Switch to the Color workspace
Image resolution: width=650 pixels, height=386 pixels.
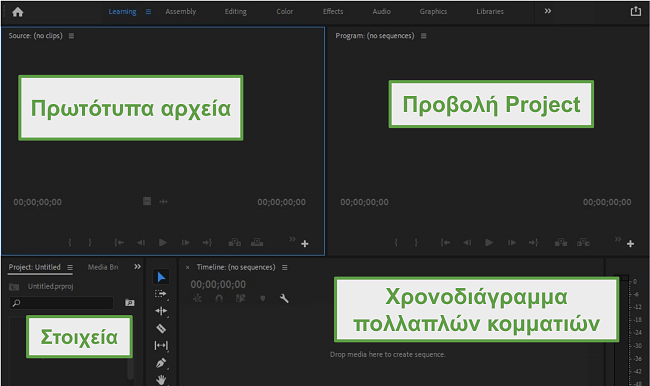click(x=284, y=12)
